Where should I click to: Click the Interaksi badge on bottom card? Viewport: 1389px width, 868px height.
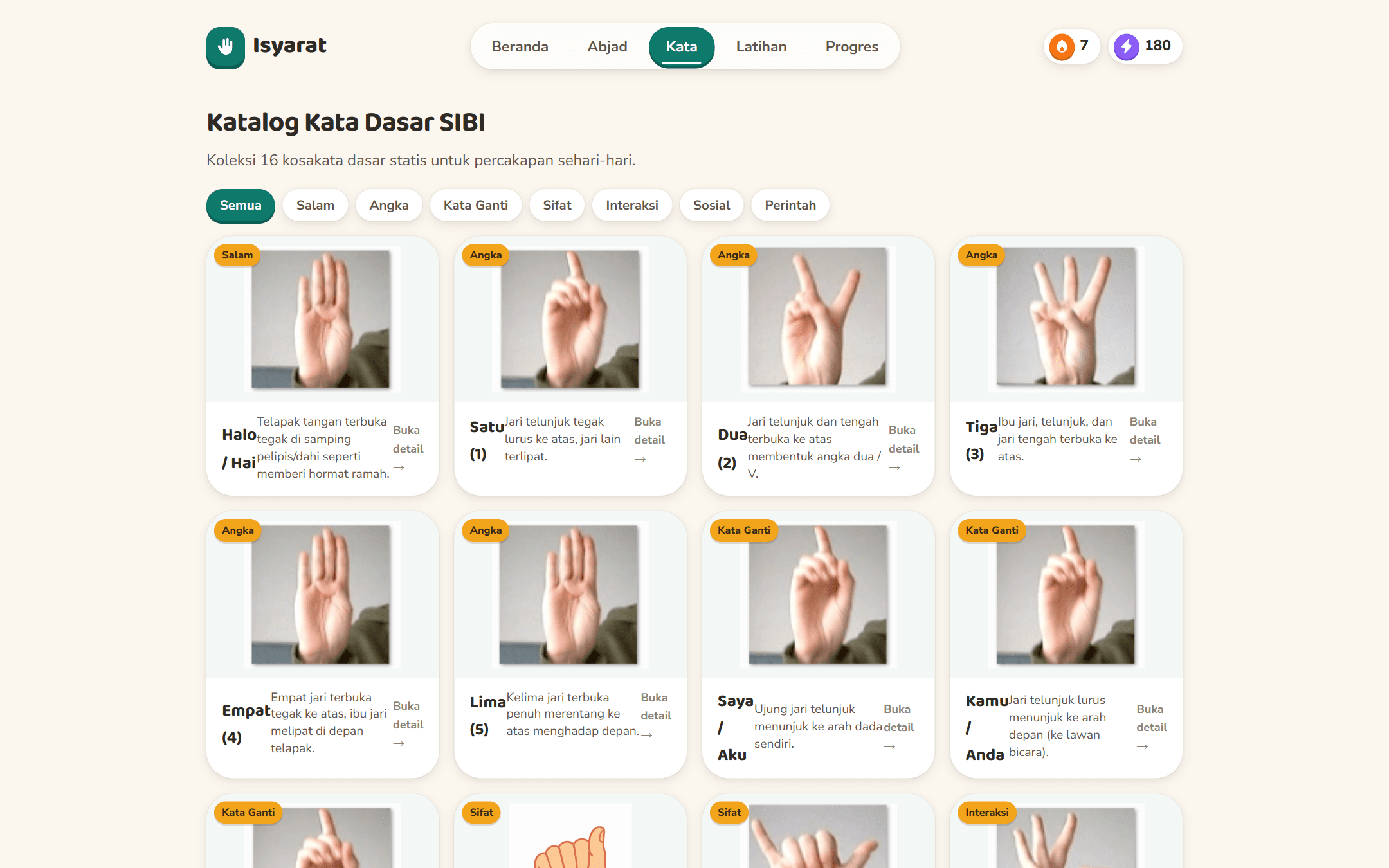[986, 812]
